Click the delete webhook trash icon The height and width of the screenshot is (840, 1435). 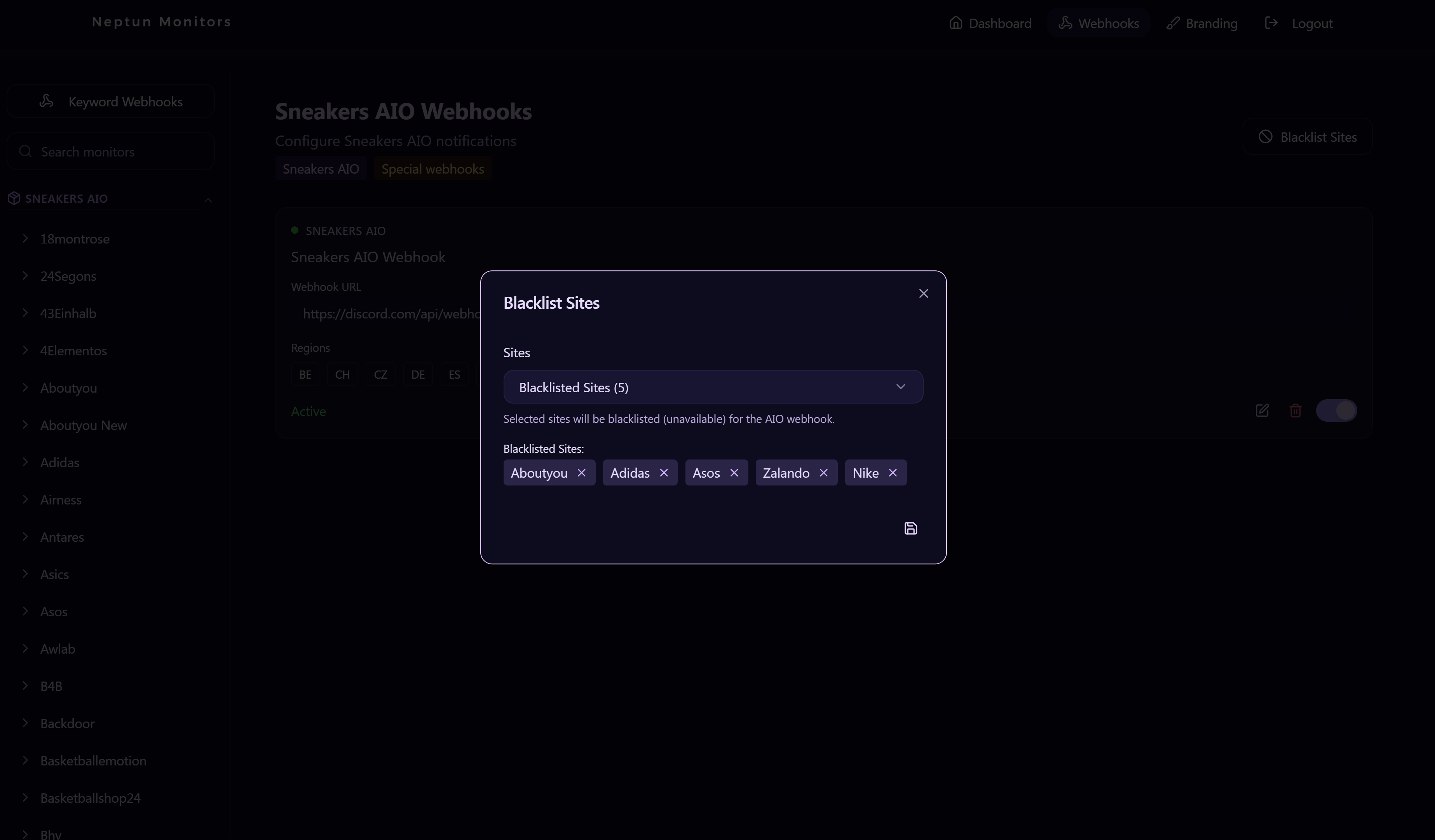pyautogui.click(x=1295, y=410)
